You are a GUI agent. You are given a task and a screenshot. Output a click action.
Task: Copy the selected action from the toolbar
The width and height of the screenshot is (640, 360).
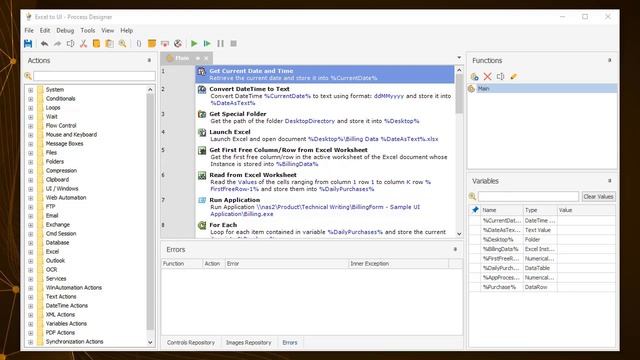point(96,44)
